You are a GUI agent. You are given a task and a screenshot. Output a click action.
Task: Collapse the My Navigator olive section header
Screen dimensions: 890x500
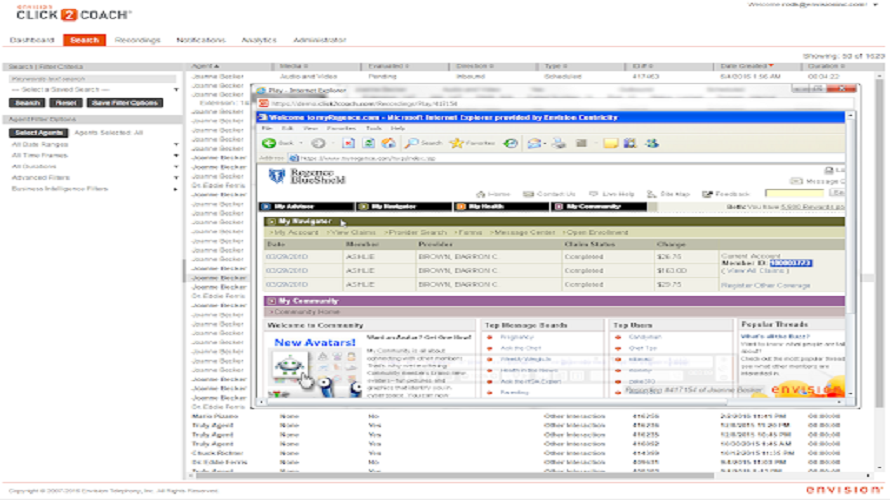click(555, 221)
